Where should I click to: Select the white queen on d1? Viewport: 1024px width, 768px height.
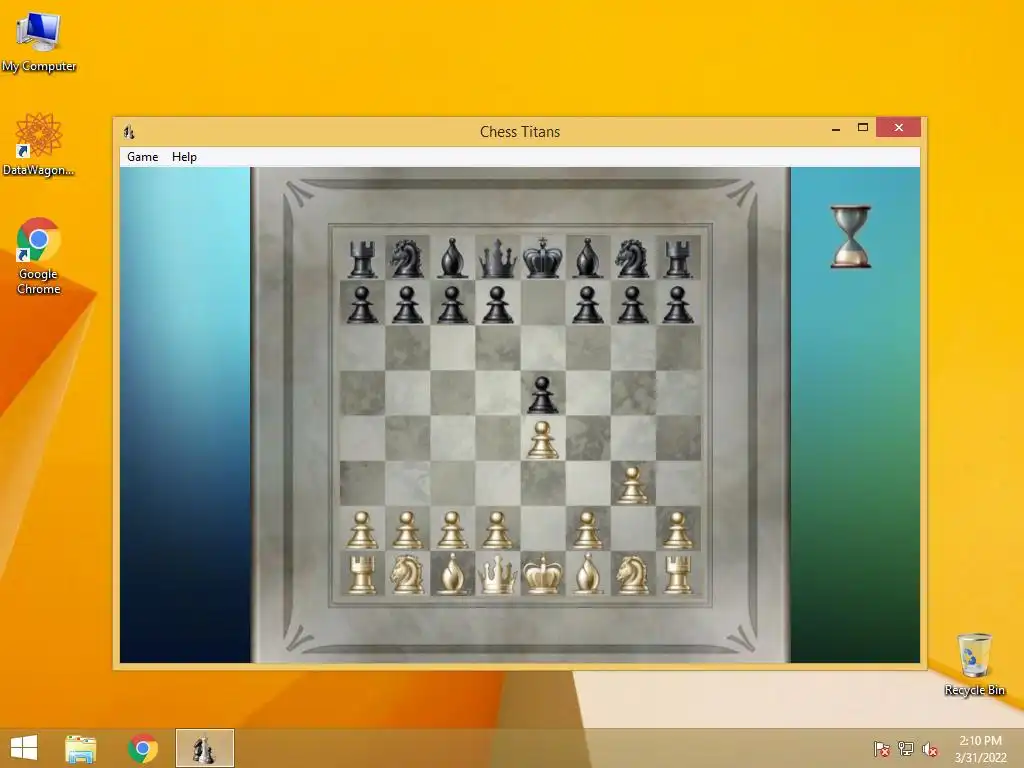click(498, 575)
